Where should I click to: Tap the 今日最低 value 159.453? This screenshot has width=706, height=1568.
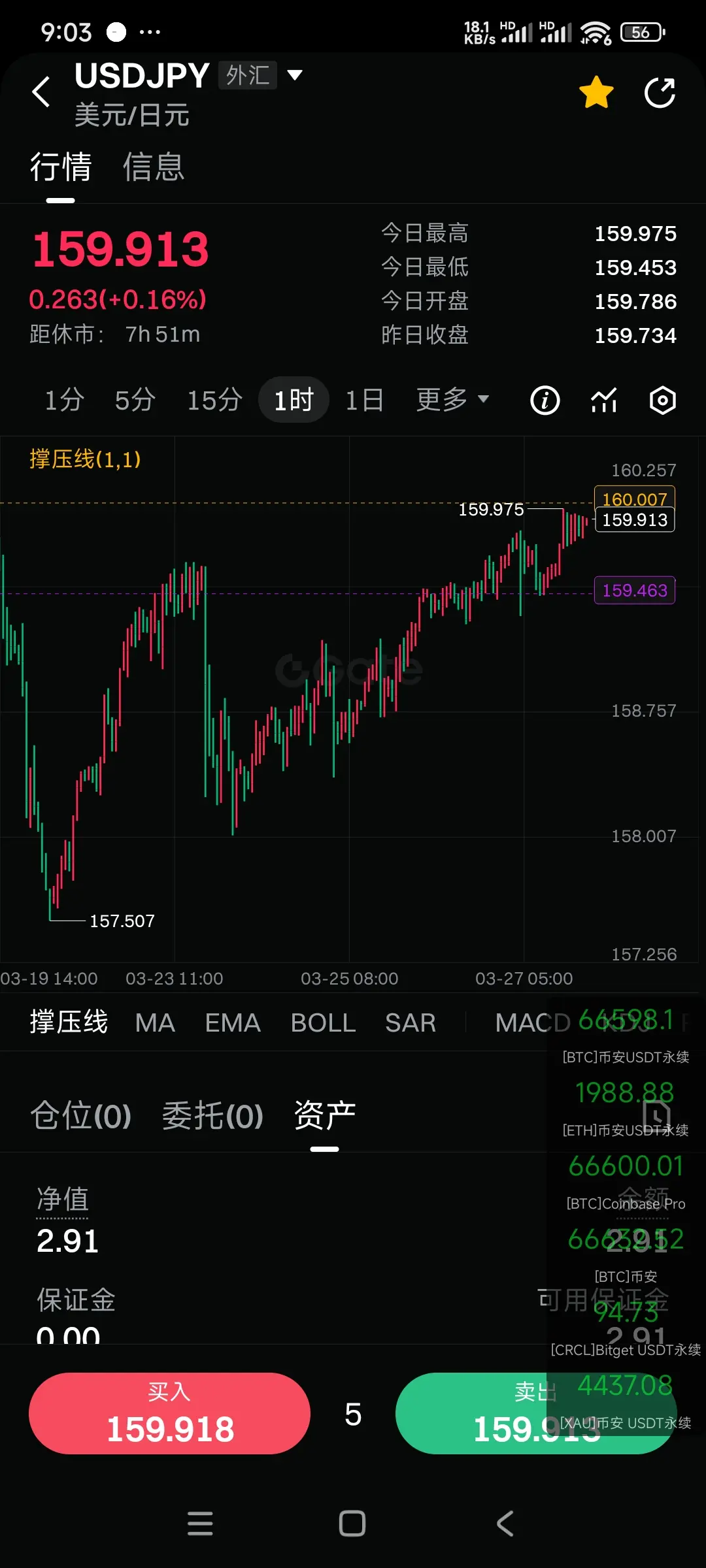(635, 267)
